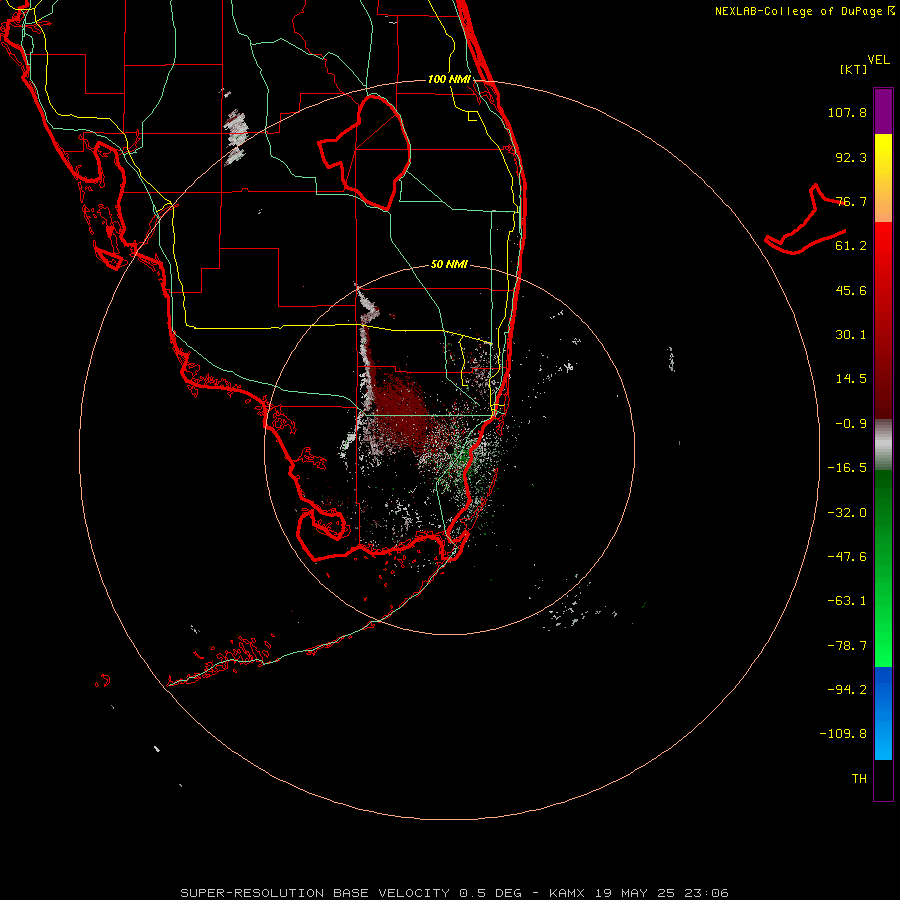Click the TH legend label
Image resolution: width=900 pixels, height=900 pixels.
(x=859, y=779)
